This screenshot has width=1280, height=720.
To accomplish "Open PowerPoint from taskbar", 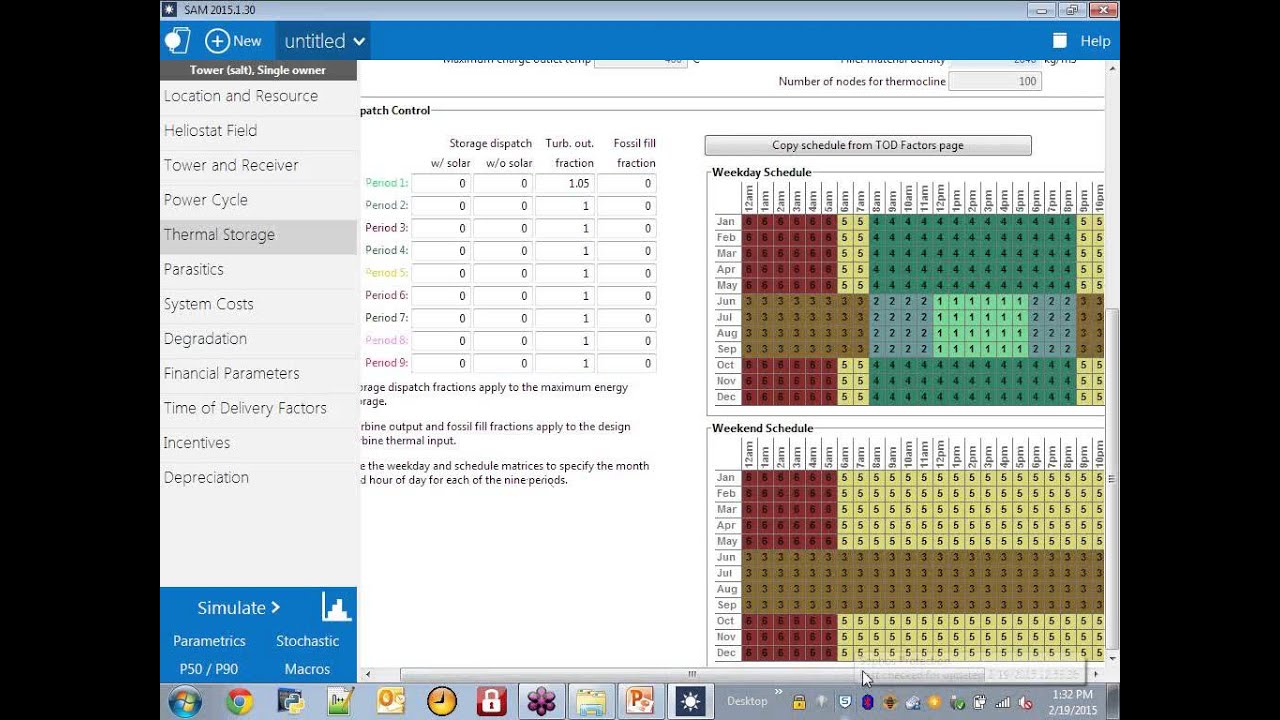I will [639, 701].
